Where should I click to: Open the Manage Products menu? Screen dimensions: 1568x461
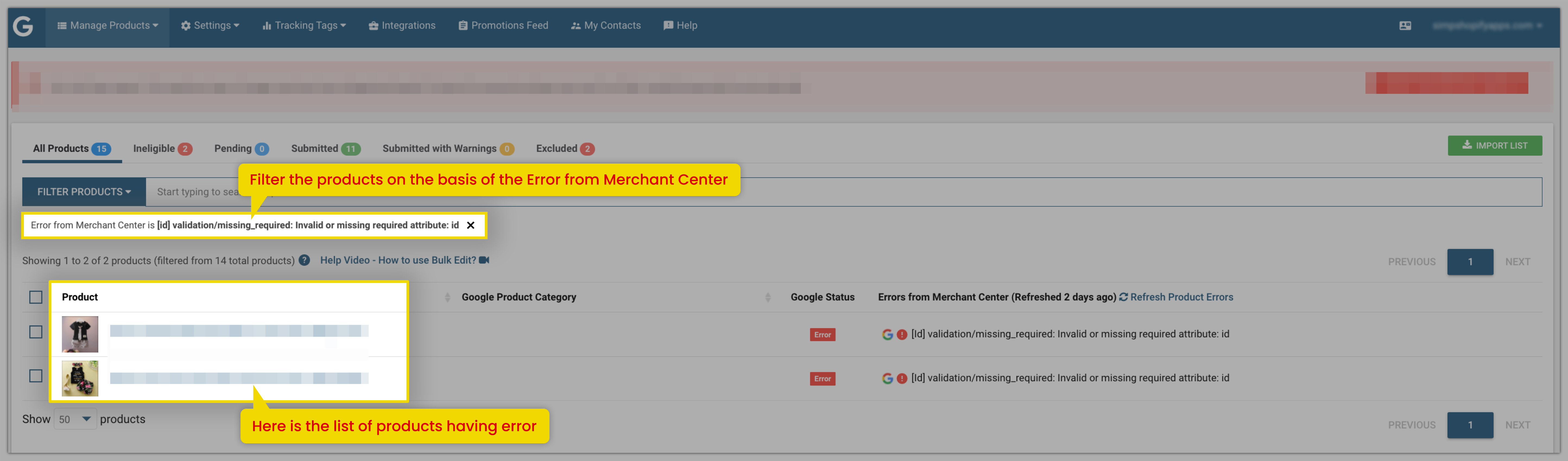pos(108,25)
